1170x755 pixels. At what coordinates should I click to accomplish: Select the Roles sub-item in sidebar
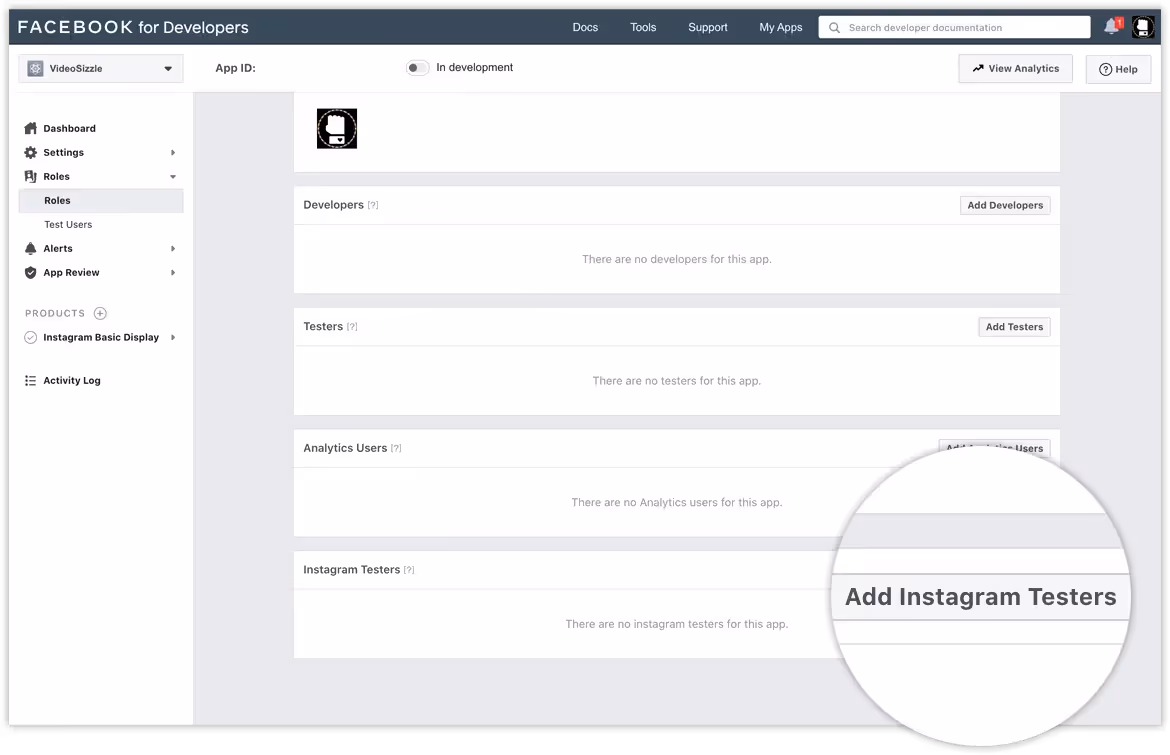101,201
